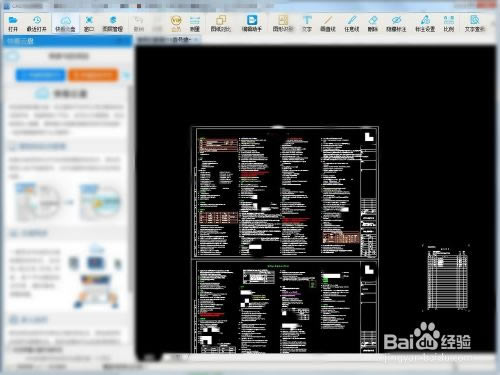
Task: Launch 图纸对比 drawing compare
Action: 221,23
